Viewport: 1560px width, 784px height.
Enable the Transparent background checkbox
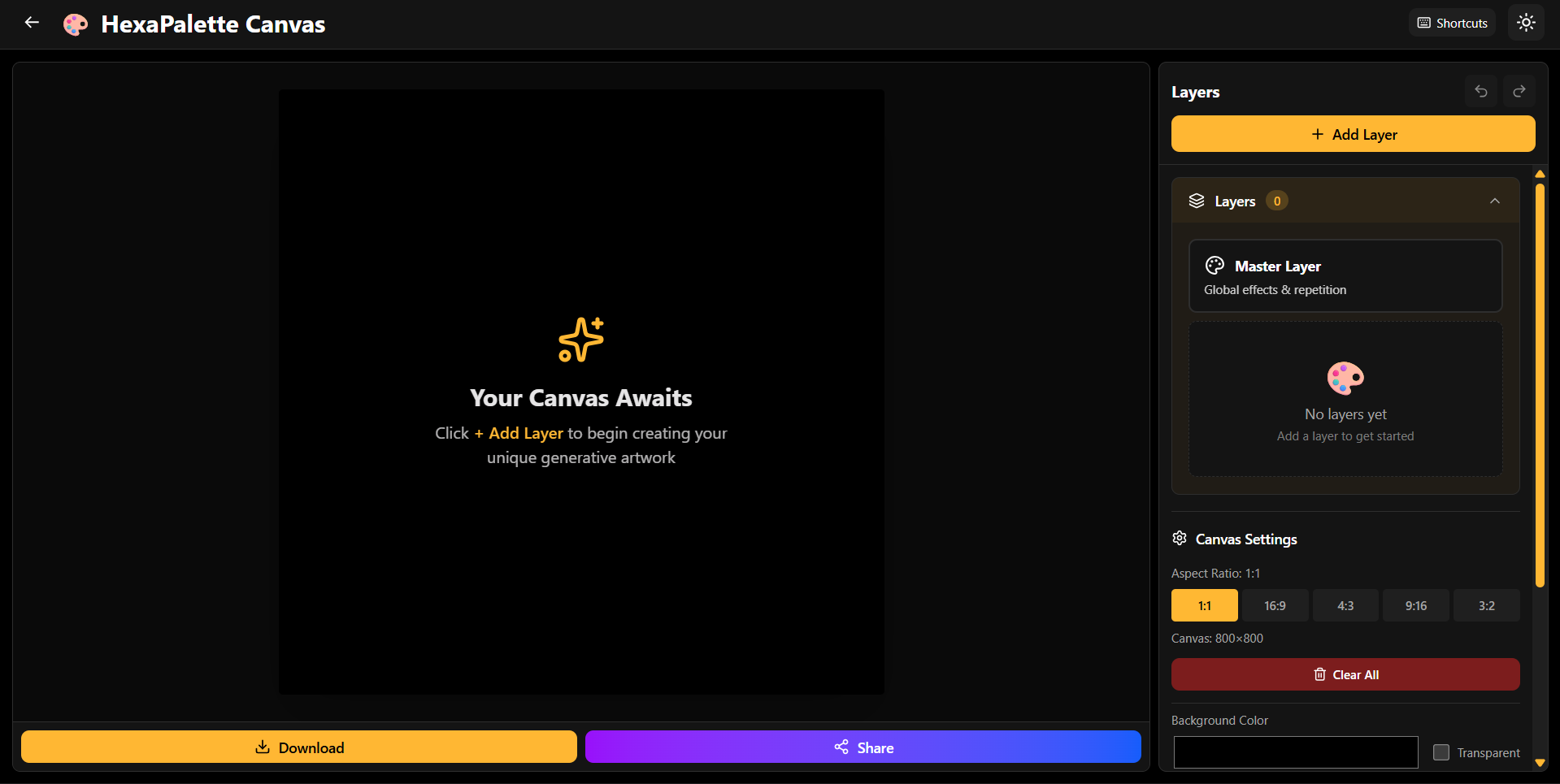tap(1441, 752)
